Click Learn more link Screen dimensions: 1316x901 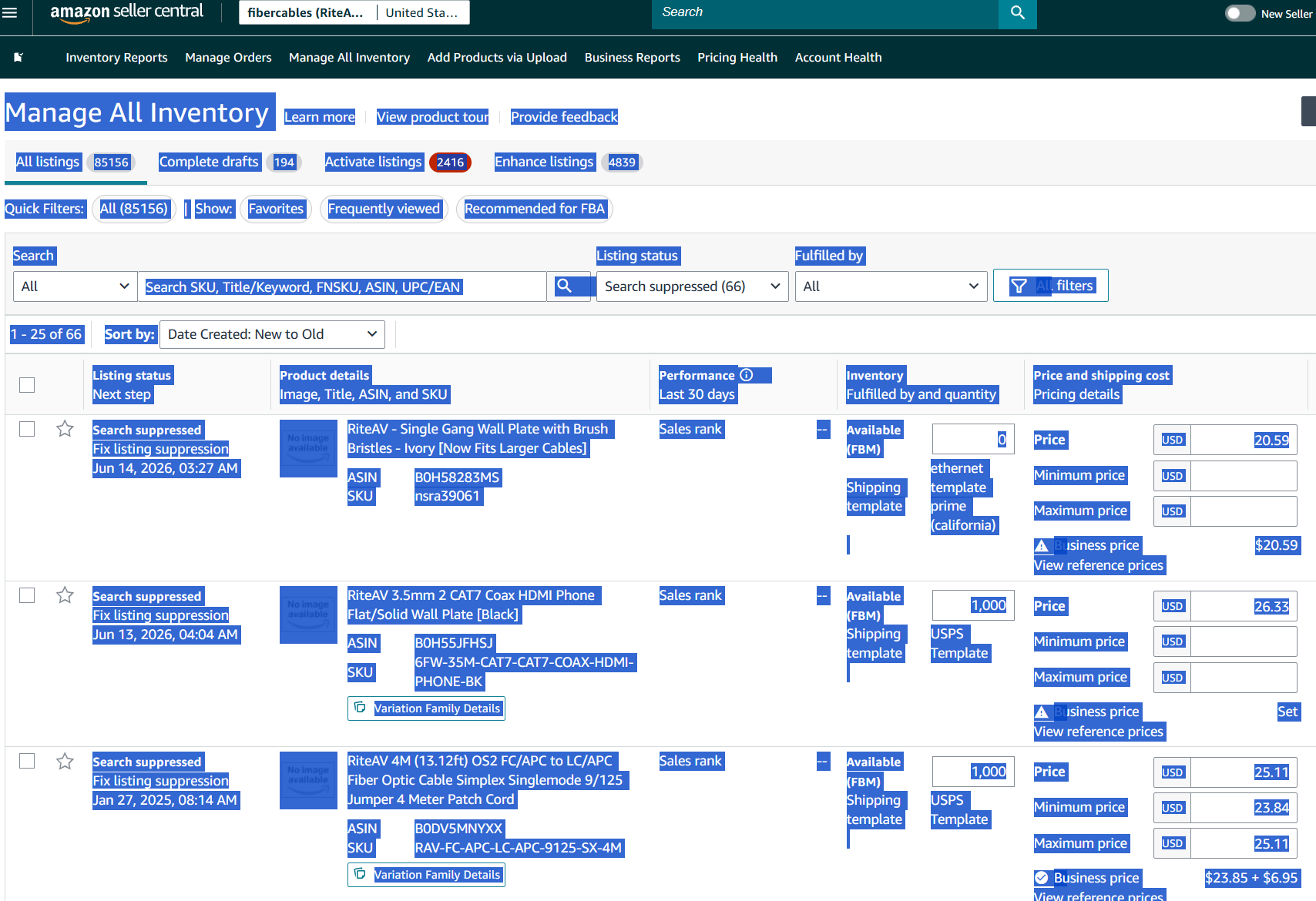click(x=320, y=117)
